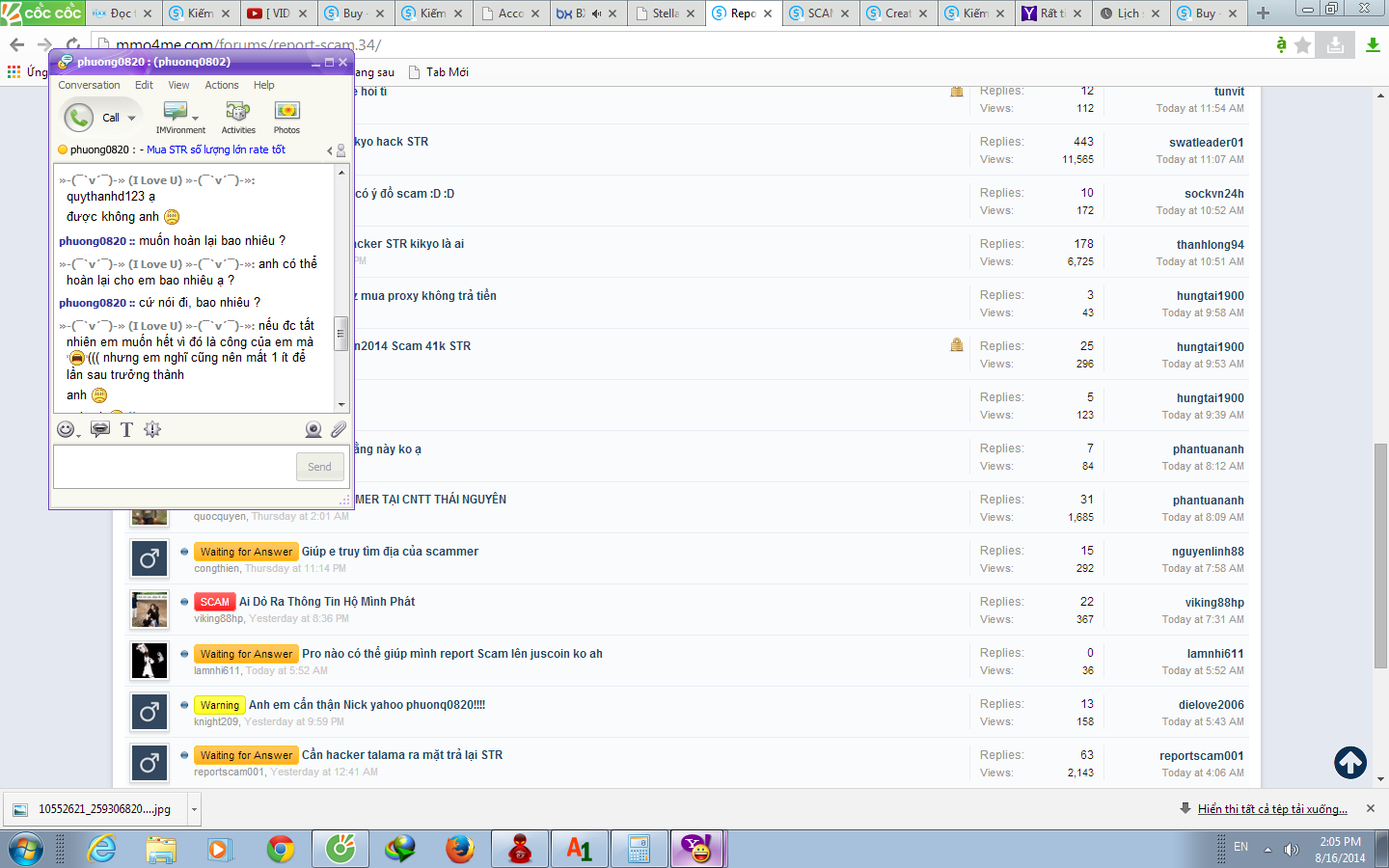Start webcam from the chat toolbar
This screenshot has height=868, width=1389.
[x=313, y=429]
